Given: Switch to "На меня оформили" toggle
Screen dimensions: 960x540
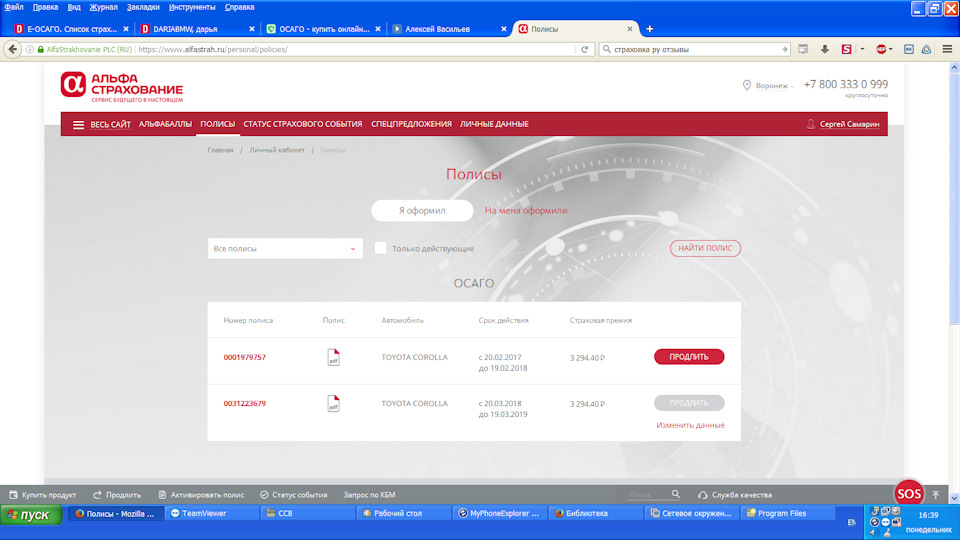Looking at the screenshot, I should click(x=526, y=211).
